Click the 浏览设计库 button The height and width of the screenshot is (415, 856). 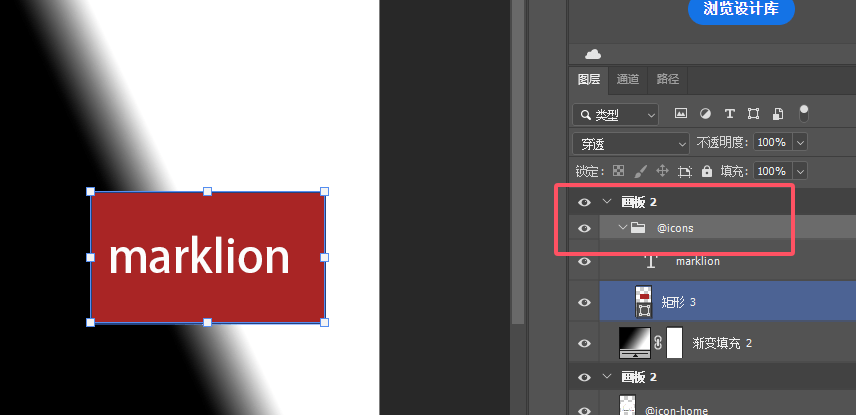pos(741,9)
